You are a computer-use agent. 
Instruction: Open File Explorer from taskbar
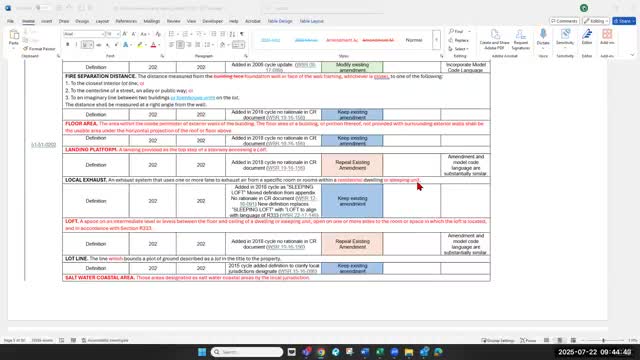[409, 352]
